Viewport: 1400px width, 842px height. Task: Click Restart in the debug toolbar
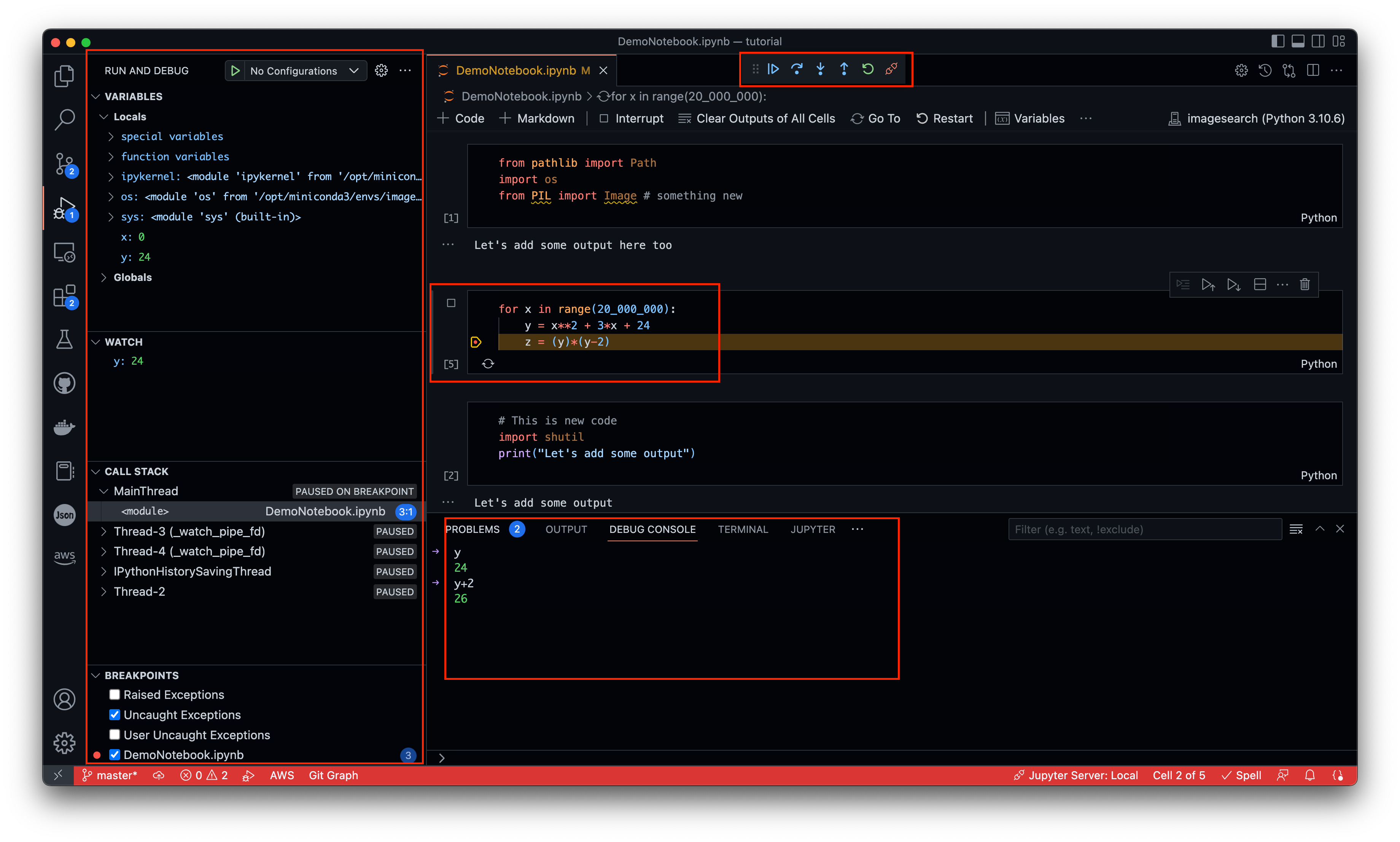867,69
